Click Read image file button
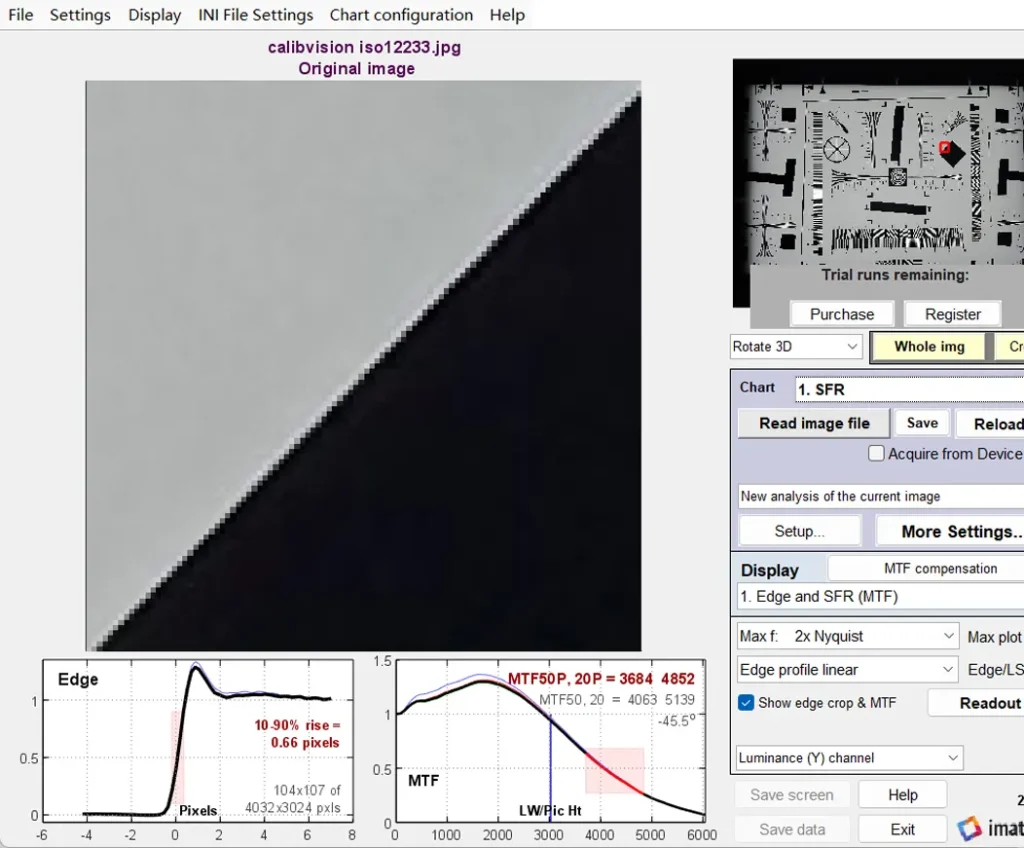The image size is (1024, 848). (814, 423)
